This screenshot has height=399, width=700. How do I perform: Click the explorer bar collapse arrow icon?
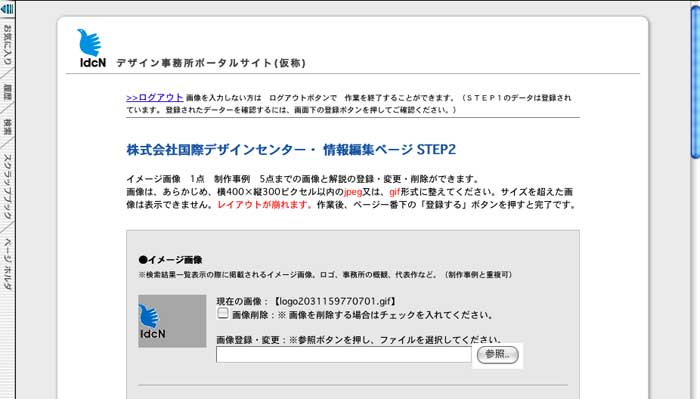[x=7, y=9]
